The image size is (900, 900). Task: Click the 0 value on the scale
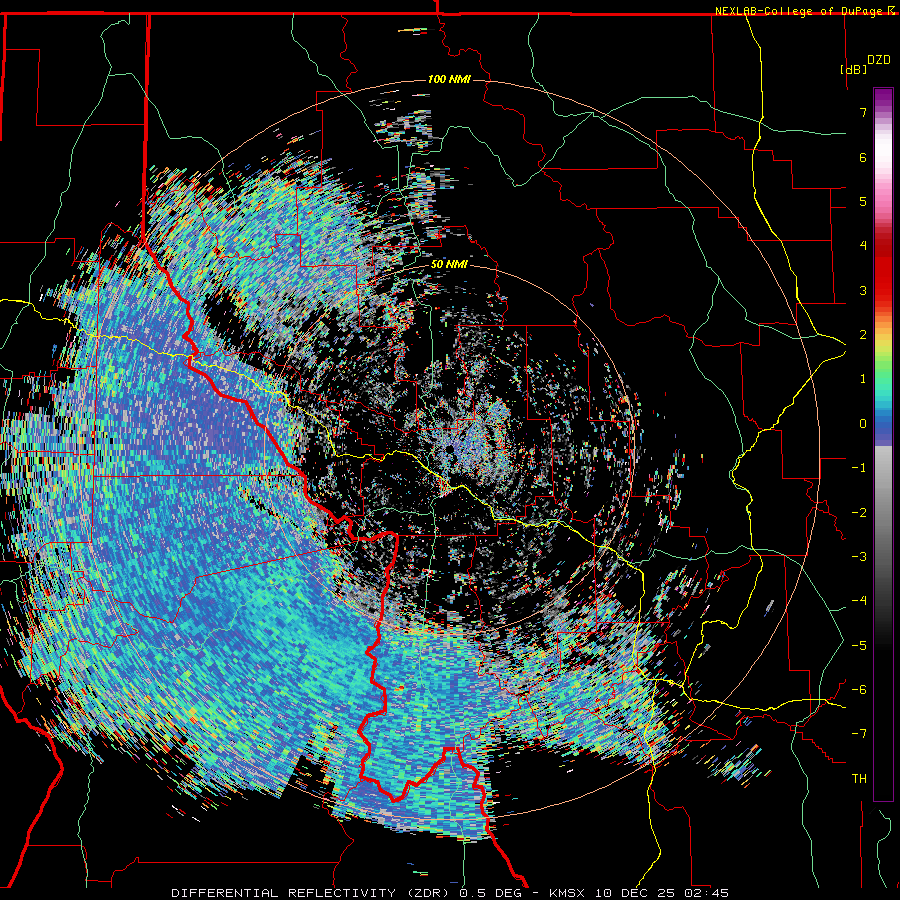863,424
